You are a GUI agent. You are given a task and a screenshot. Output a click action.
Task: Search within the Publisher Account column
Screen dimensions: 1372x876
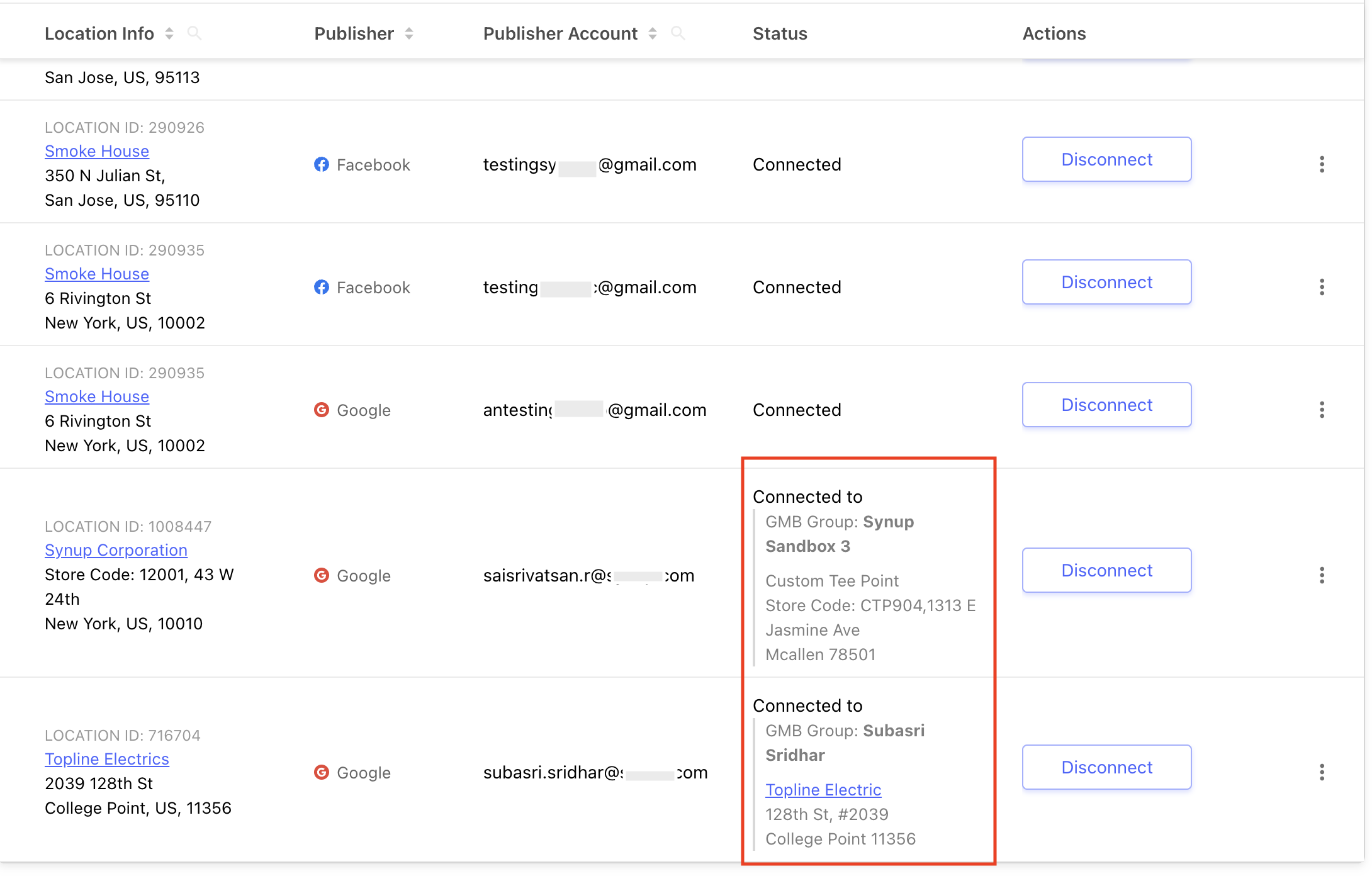point(678,33)
